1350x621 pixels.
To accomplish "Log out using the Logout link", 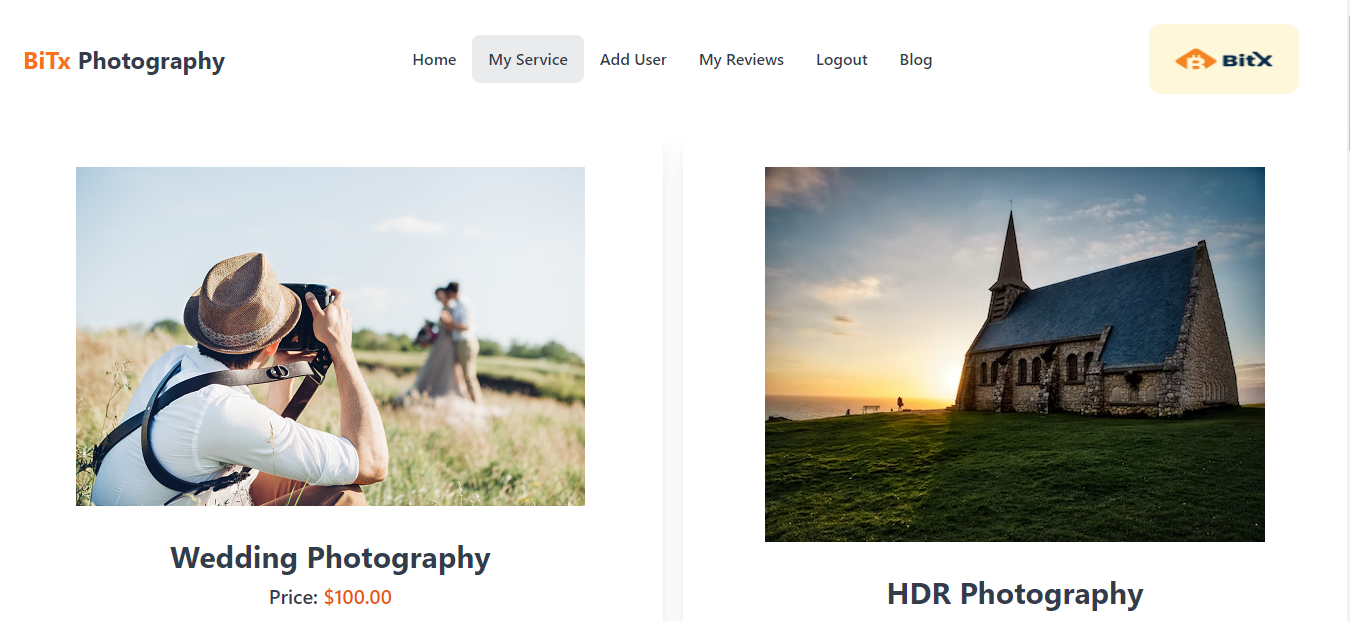I will (841, 60).
